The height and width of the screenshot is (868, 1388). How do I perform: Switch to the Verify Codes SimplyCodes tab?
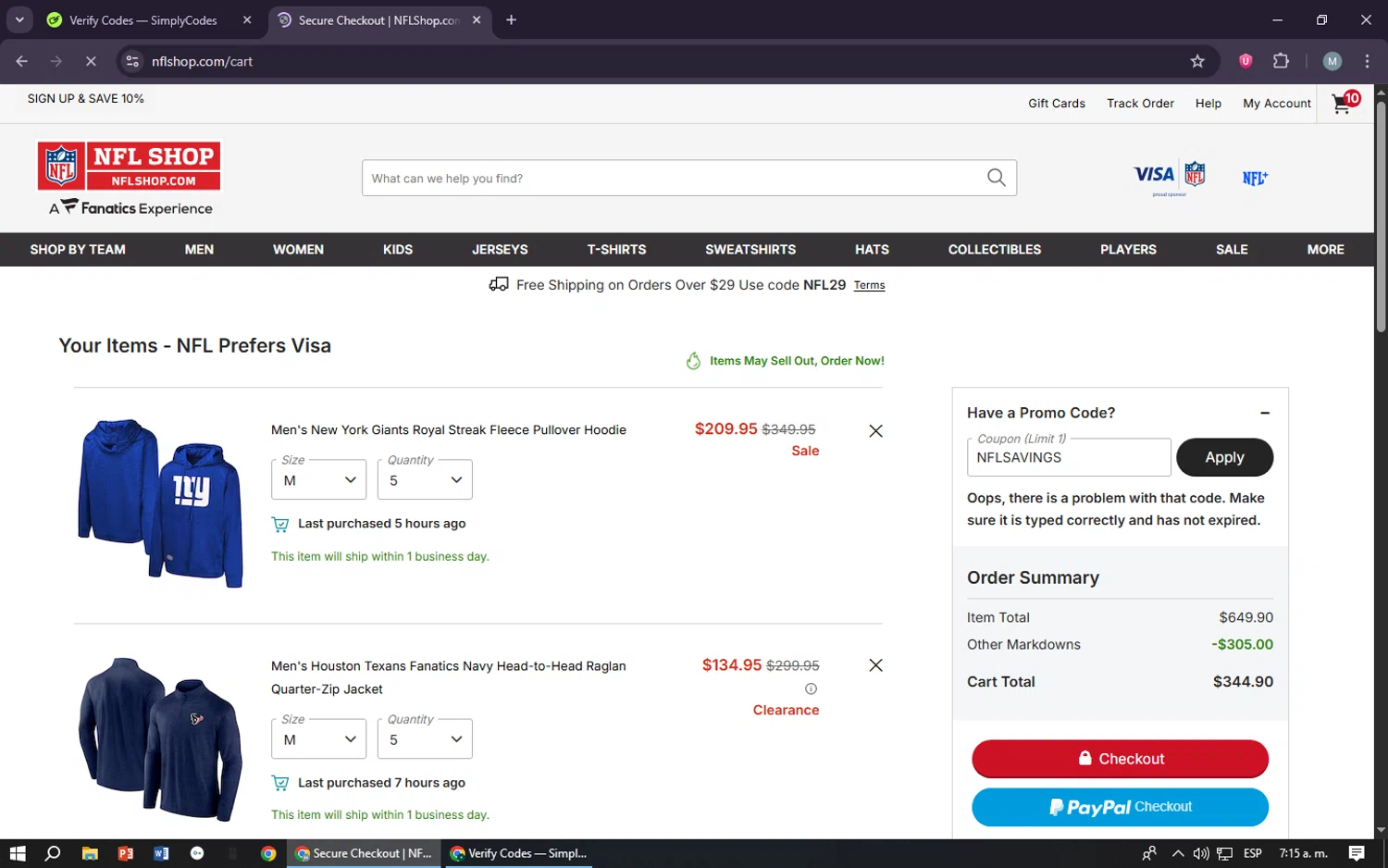click(143, 19)
